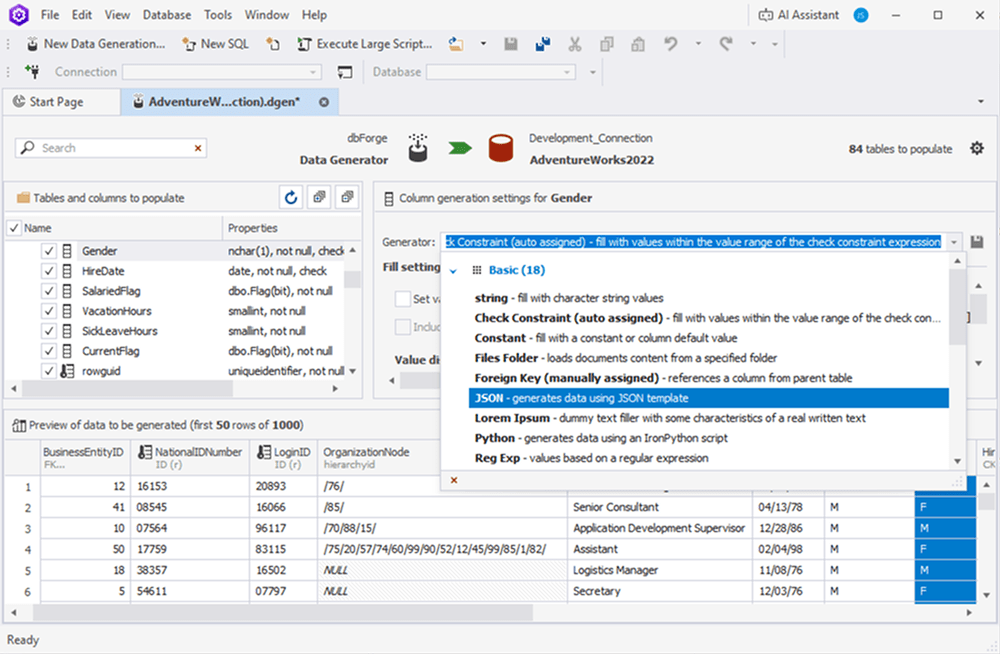Click the preview grid horizontal scrollbar
1000x654 pixels.
pos(283,613)
